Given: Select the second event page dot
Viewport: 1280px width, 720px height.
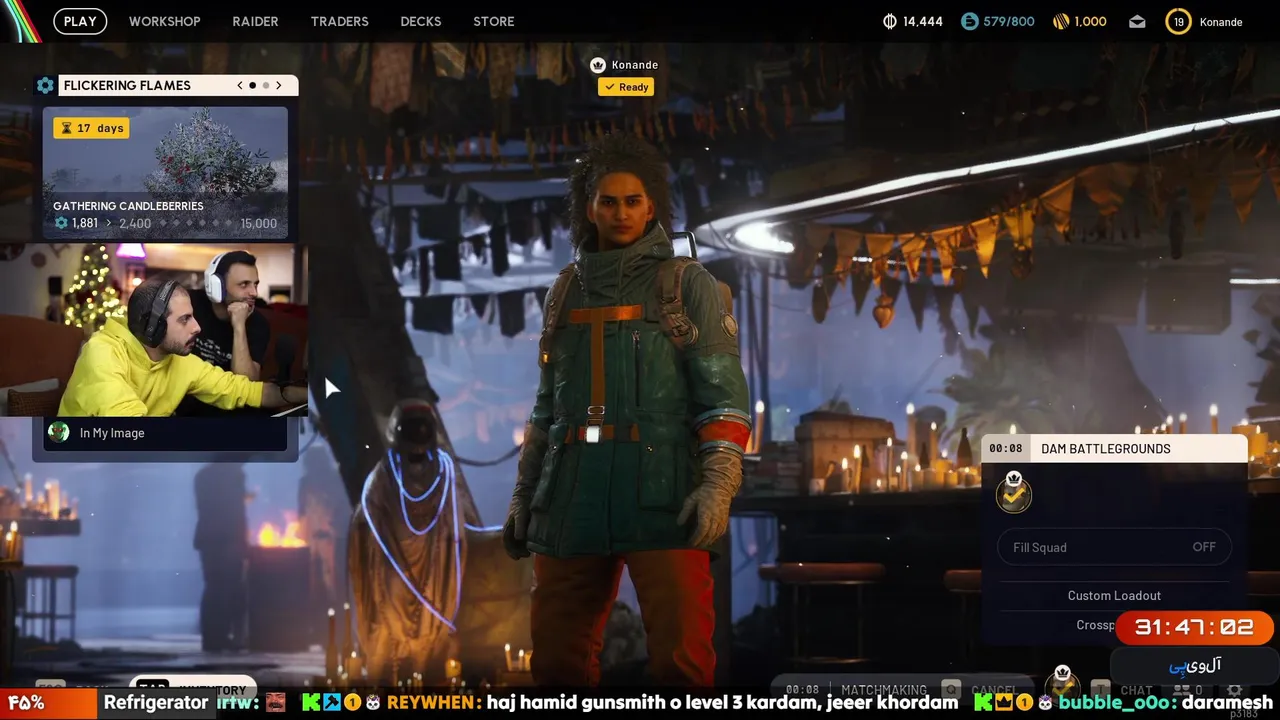Looking at the screenshot, I should click(266, 85).
